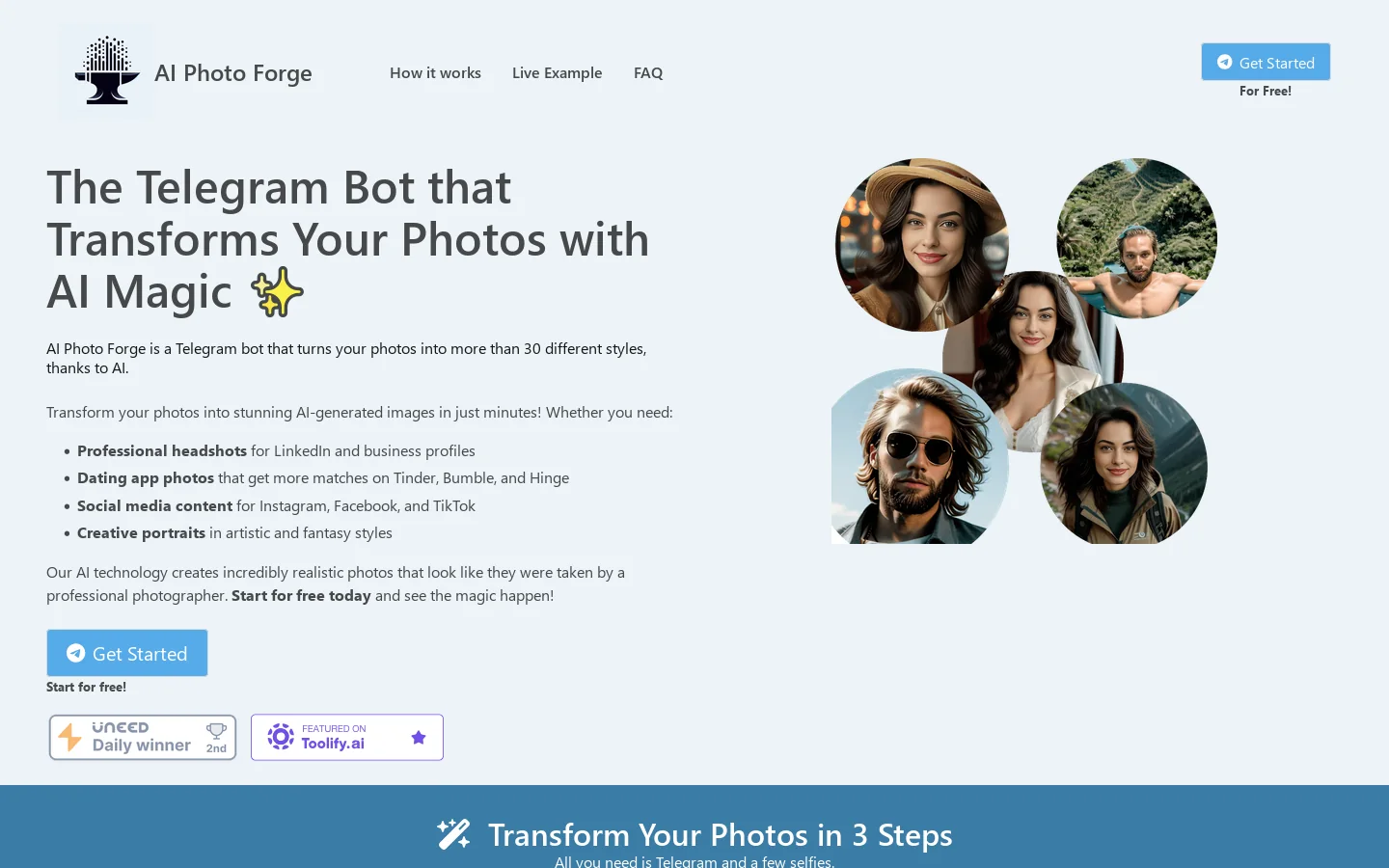
Task: Click the AI Photo Forge brand name
Action: point(232,73)
